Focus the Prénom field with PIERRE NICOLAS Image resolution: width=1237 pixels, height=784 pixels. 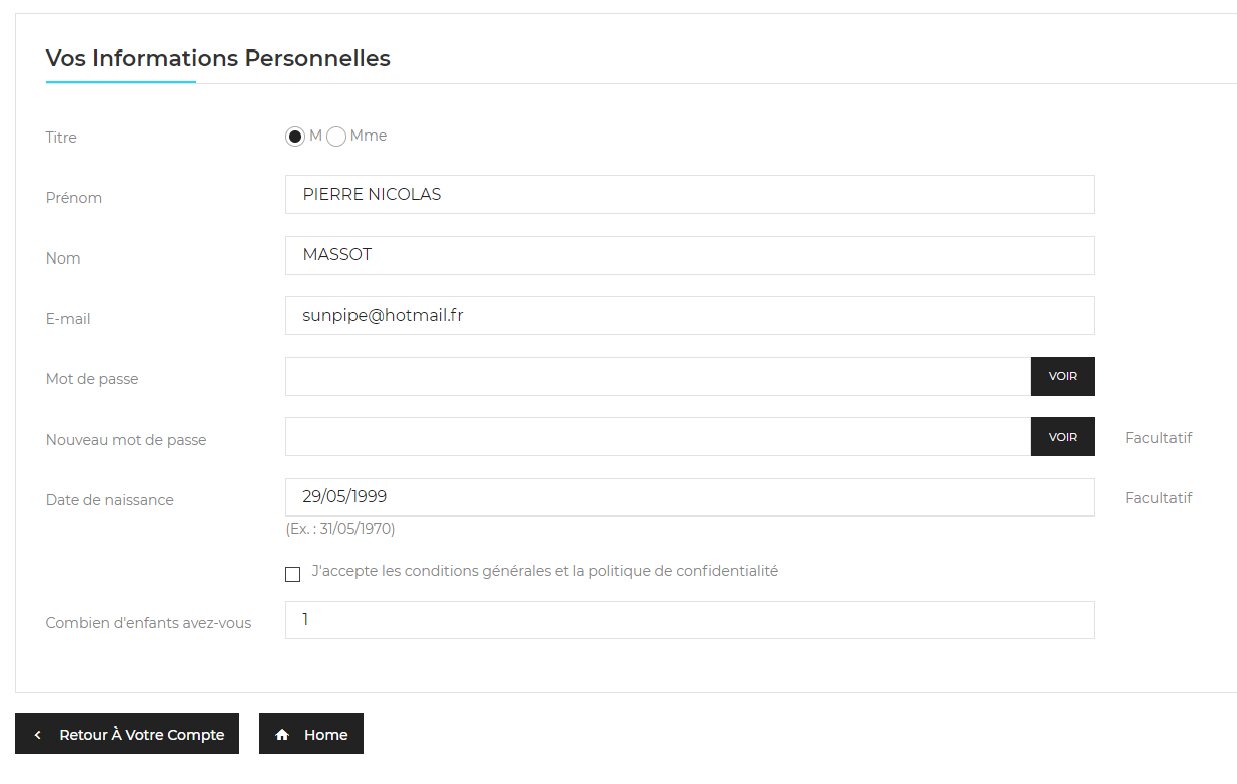[690, 195]
